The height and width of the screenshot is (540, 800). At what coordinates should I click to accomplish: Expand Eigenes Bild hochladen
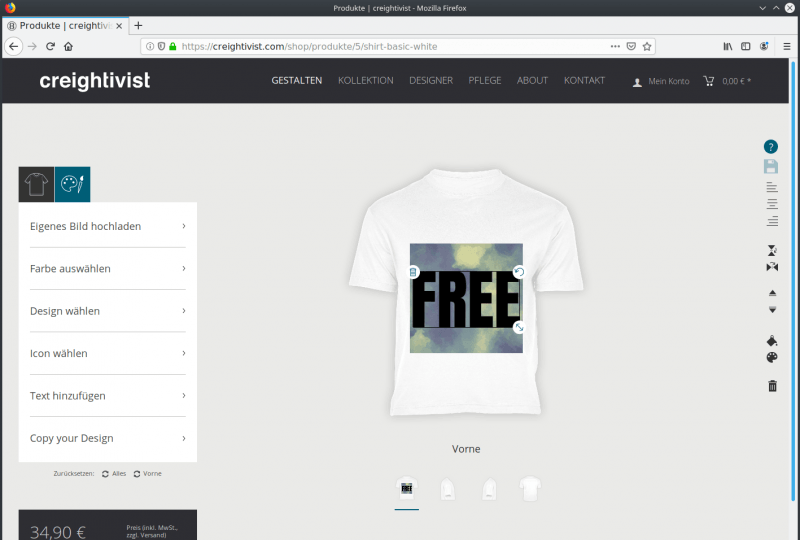(108, 226)
